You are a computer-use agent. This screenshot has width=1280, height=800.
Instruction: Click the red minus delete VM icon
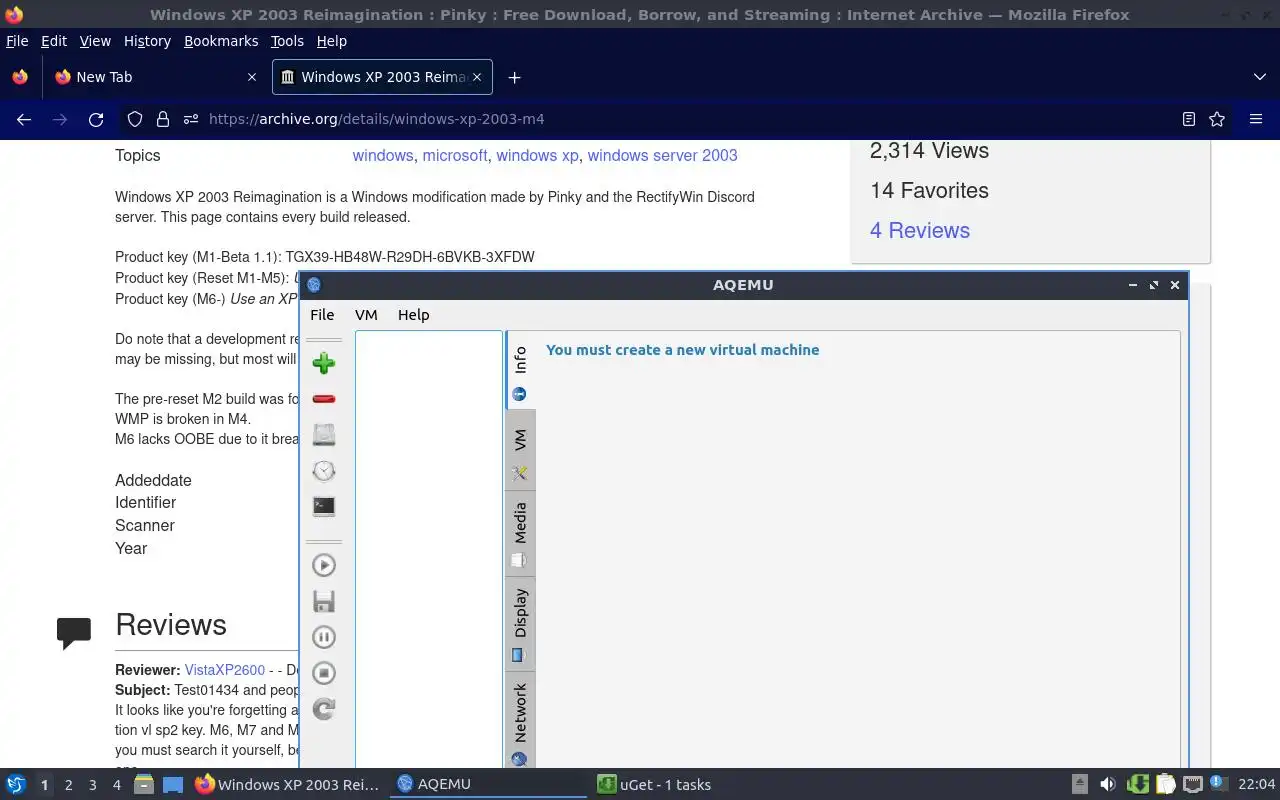click(x=323, y=399)
